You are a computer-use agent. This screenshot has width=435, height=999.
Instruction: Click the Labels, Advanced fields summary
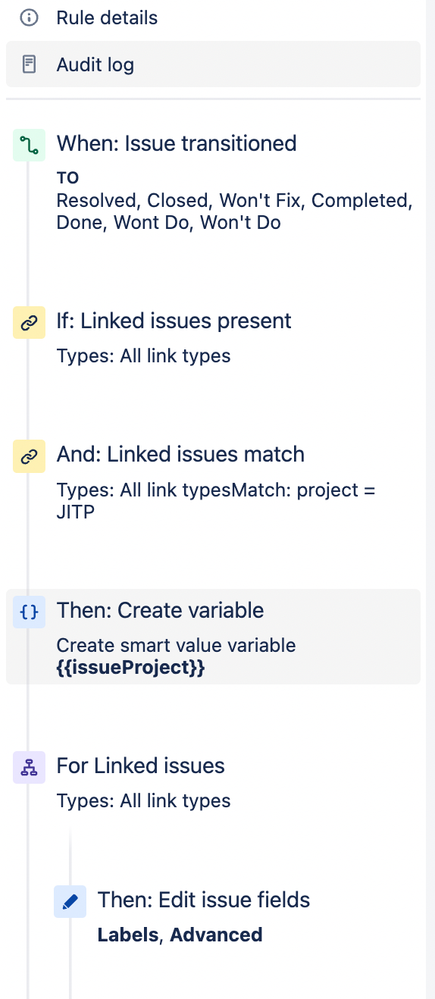coord(180,935)
